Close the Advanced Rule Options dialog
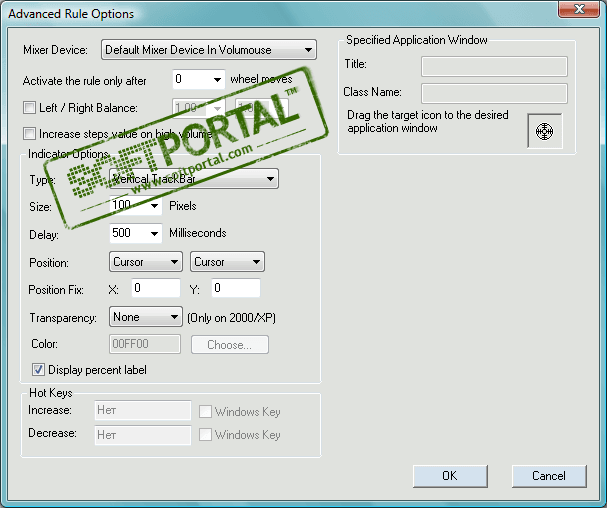 coord(579,9)
